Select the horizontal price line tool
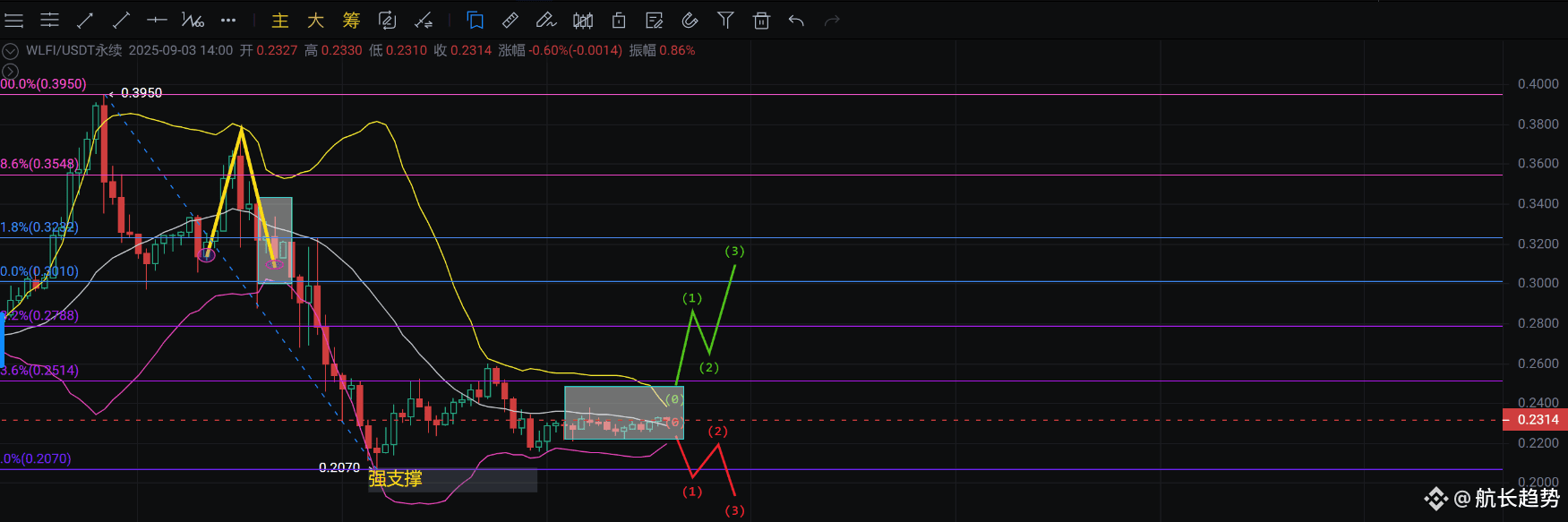The image size is (1568, 522). point(157,20)
